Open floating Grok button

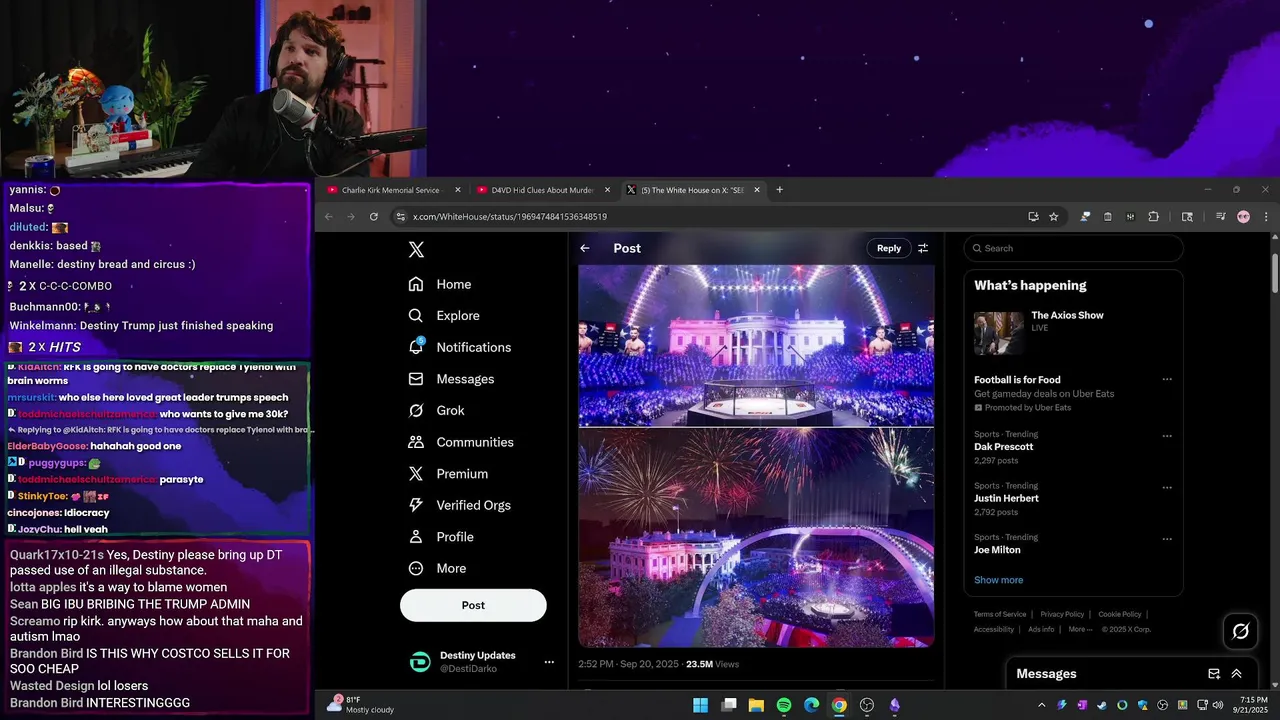(1240, 631)
